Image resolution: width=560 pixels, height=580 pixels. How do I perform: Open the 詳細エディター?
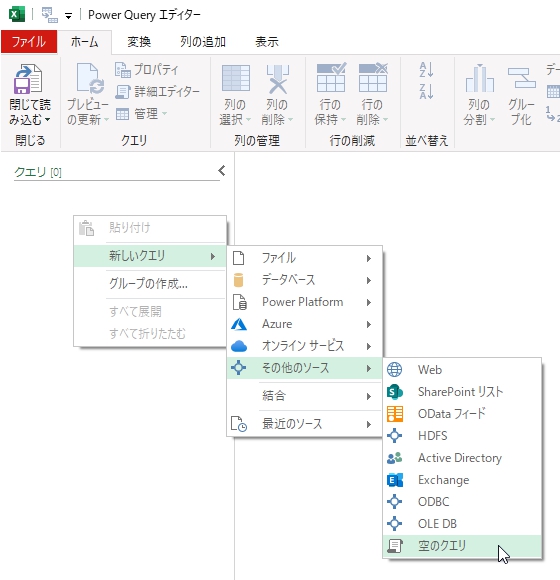[x=157, y=91]
